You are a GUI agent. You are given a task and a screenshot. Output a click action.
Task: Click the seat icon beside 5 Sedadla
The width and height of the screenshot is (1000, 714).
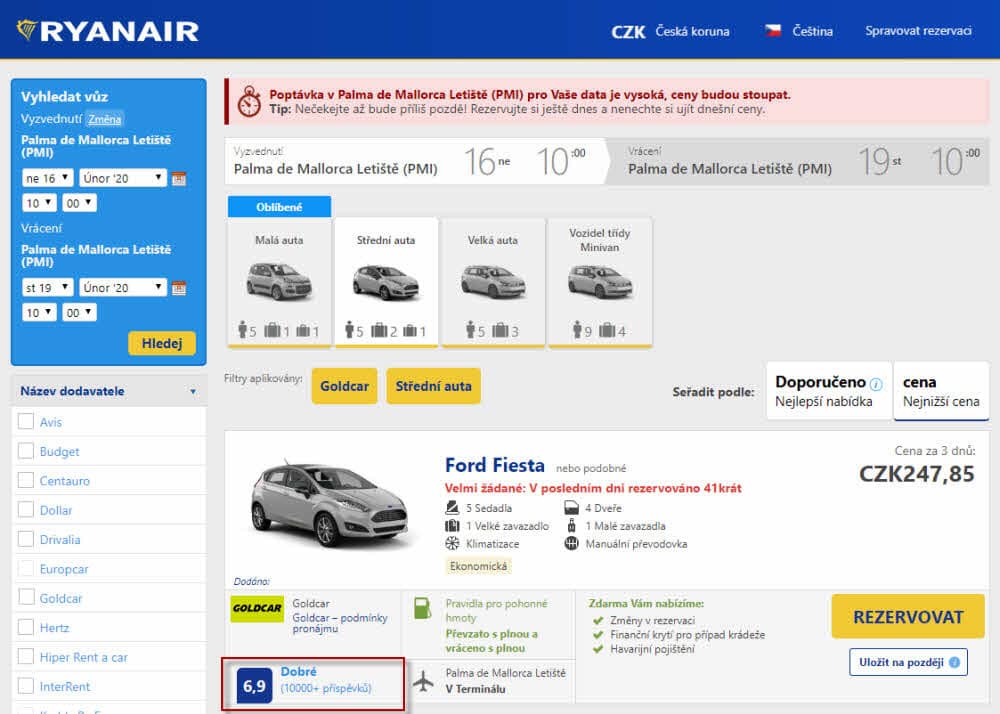coord(452,507)
